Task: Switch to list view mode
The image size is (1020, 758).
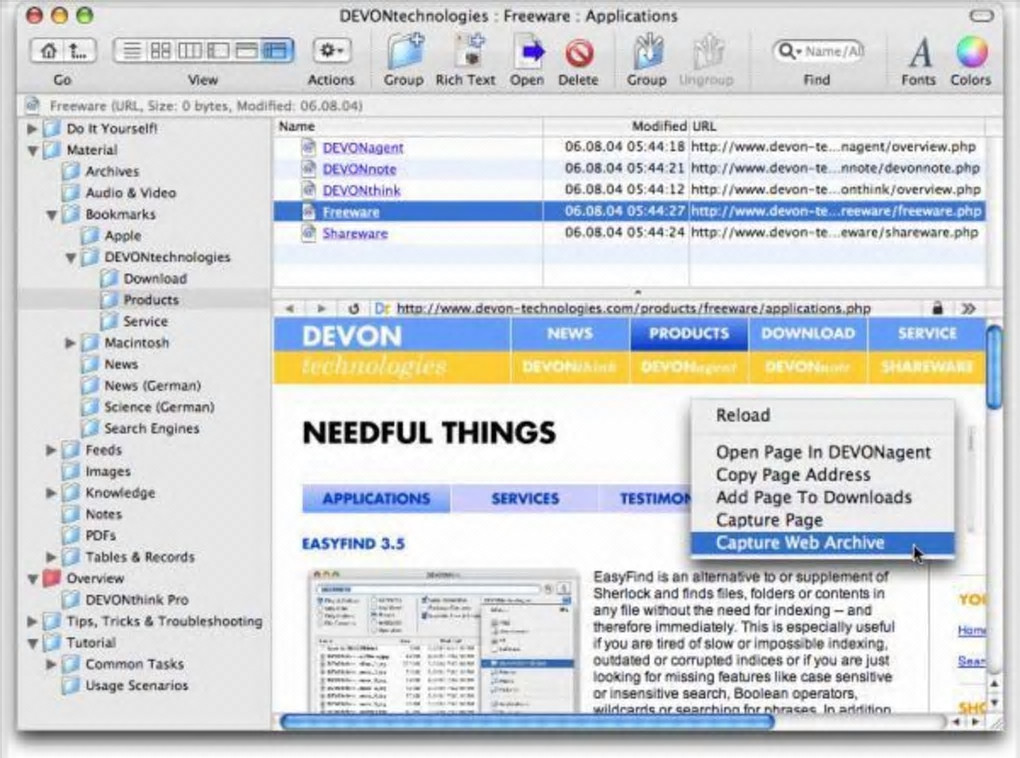Action: pyautogui.click(x=131, y=51)
